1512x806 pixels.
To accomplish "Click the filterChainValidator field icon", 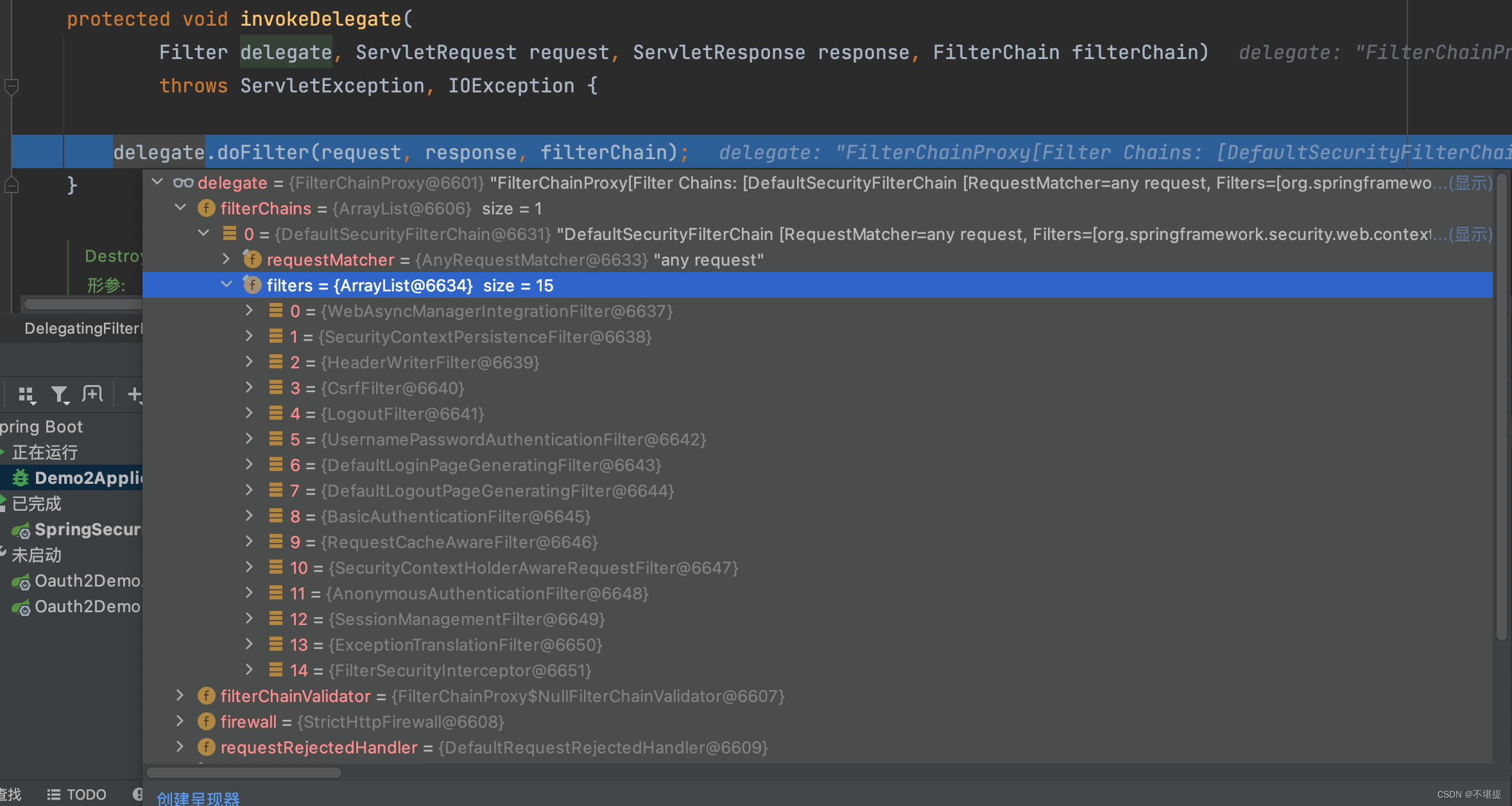I will (x=206, y=696).
